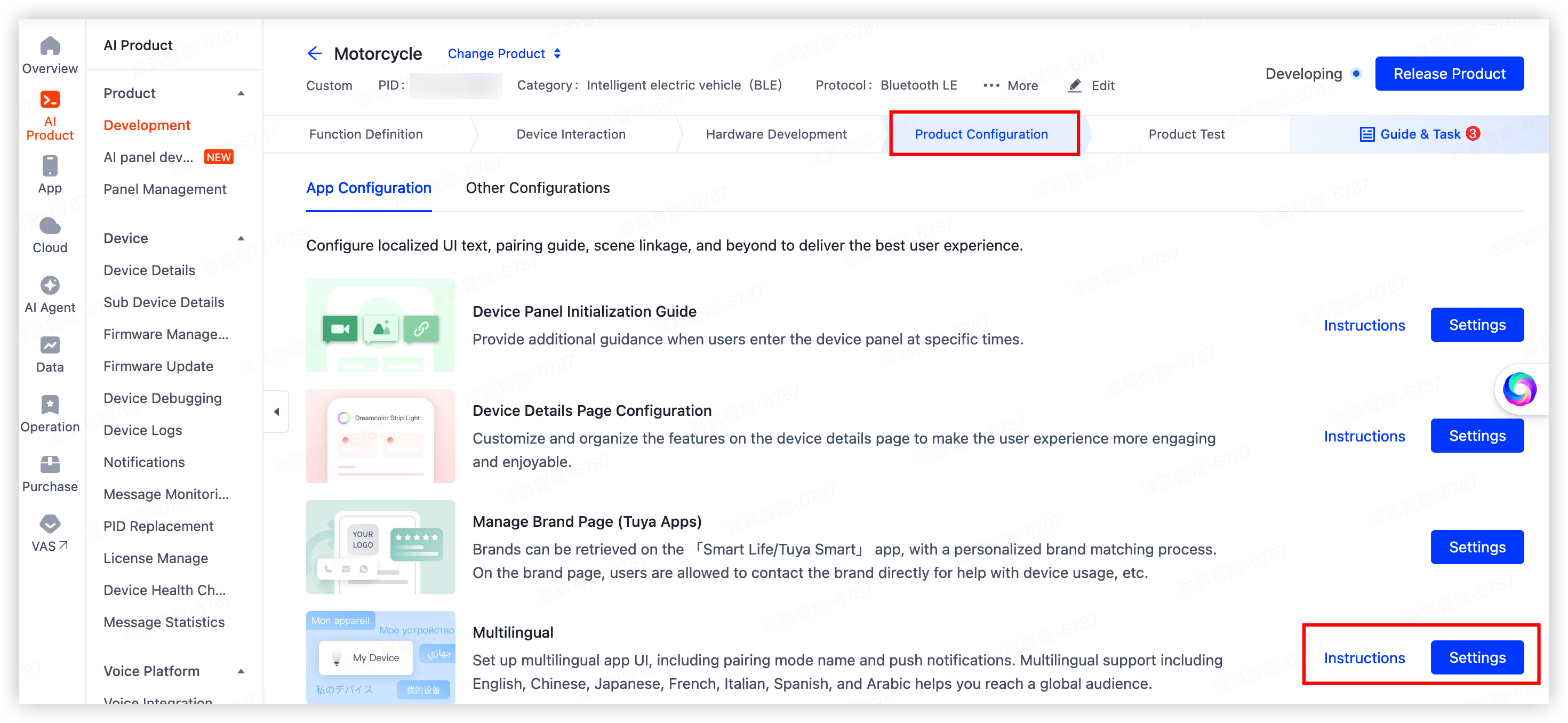Open Firmware Update menu item
1568x723 pixels.
point(158,366)
